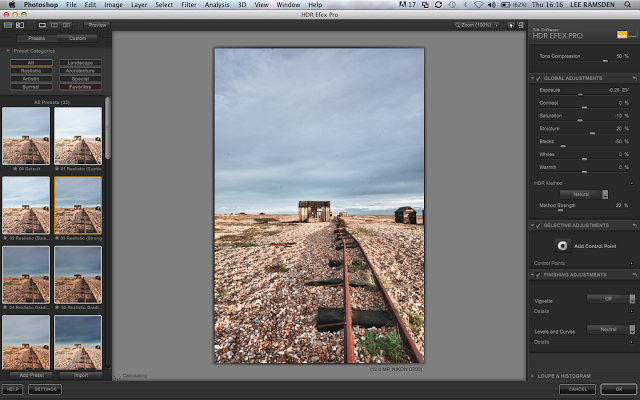
Task: Select the Favorites preset category
Action: pyautogui.click(x=80, y=87)
